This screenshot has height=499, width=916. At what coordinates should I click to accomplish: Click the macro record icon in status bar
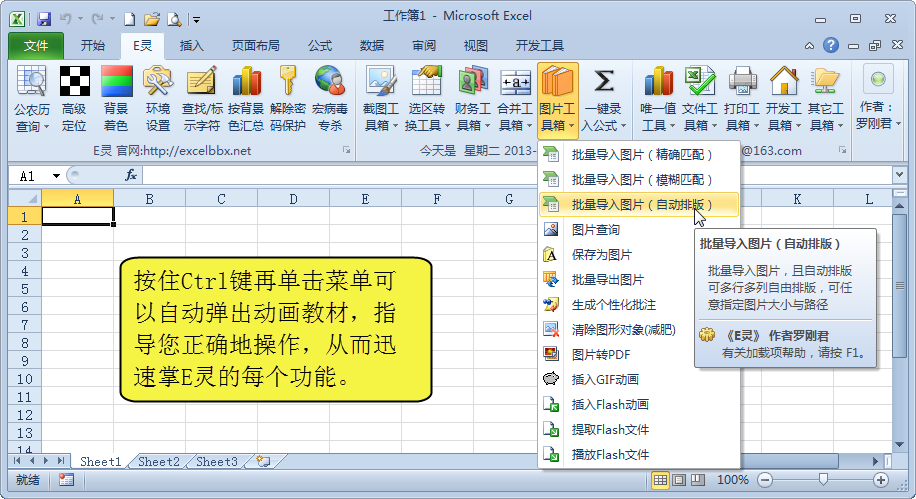click(67, 480)
